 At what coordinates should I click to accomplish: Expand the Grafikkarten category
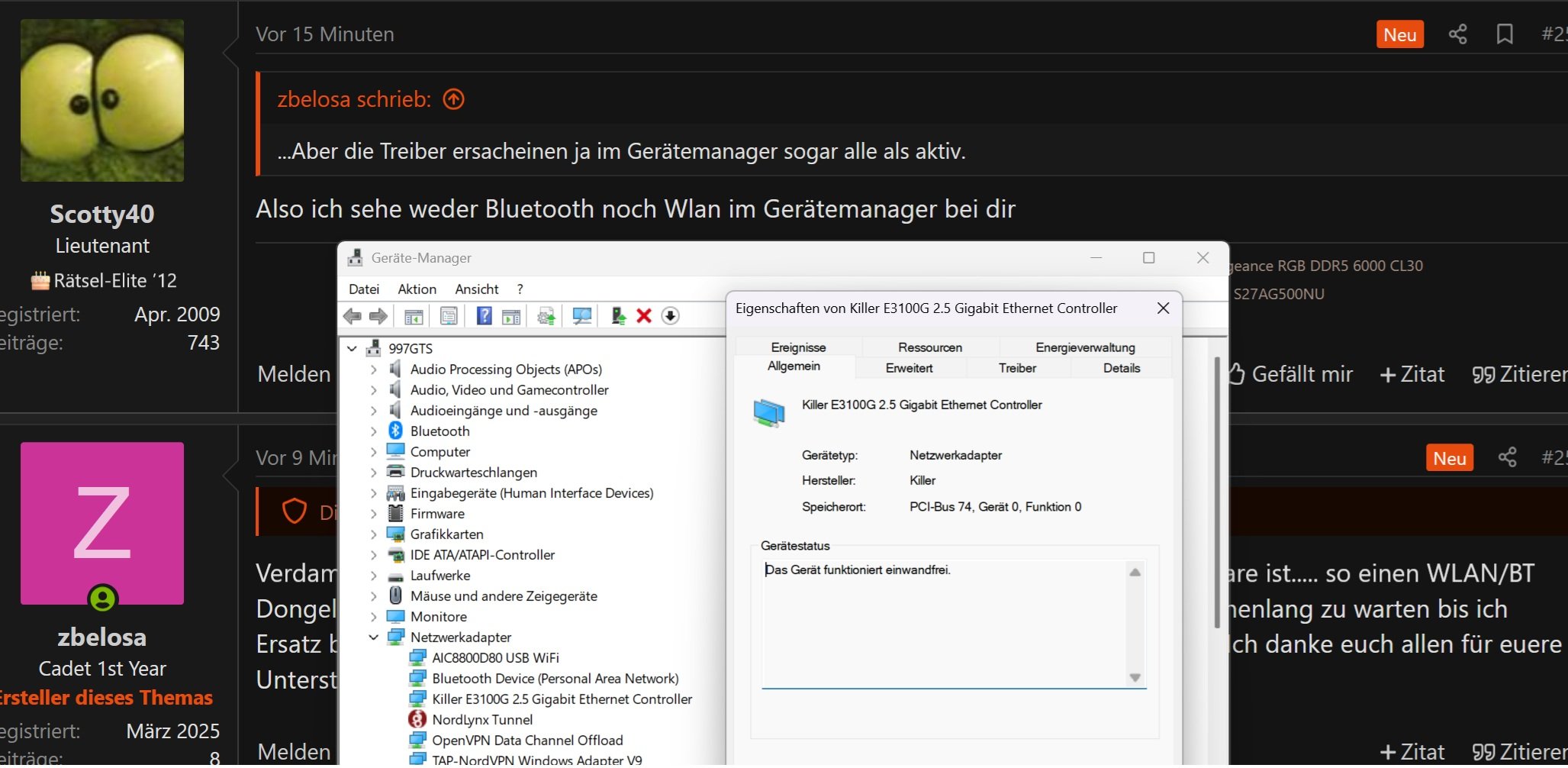point(373,534)
